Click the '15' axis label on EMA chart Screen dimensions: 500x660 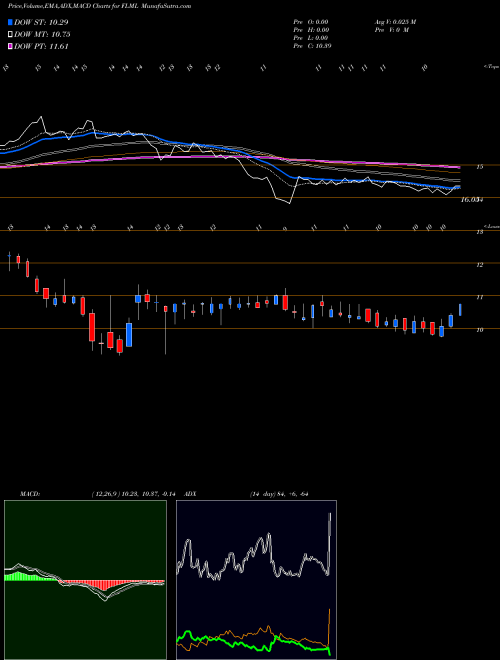479,167
